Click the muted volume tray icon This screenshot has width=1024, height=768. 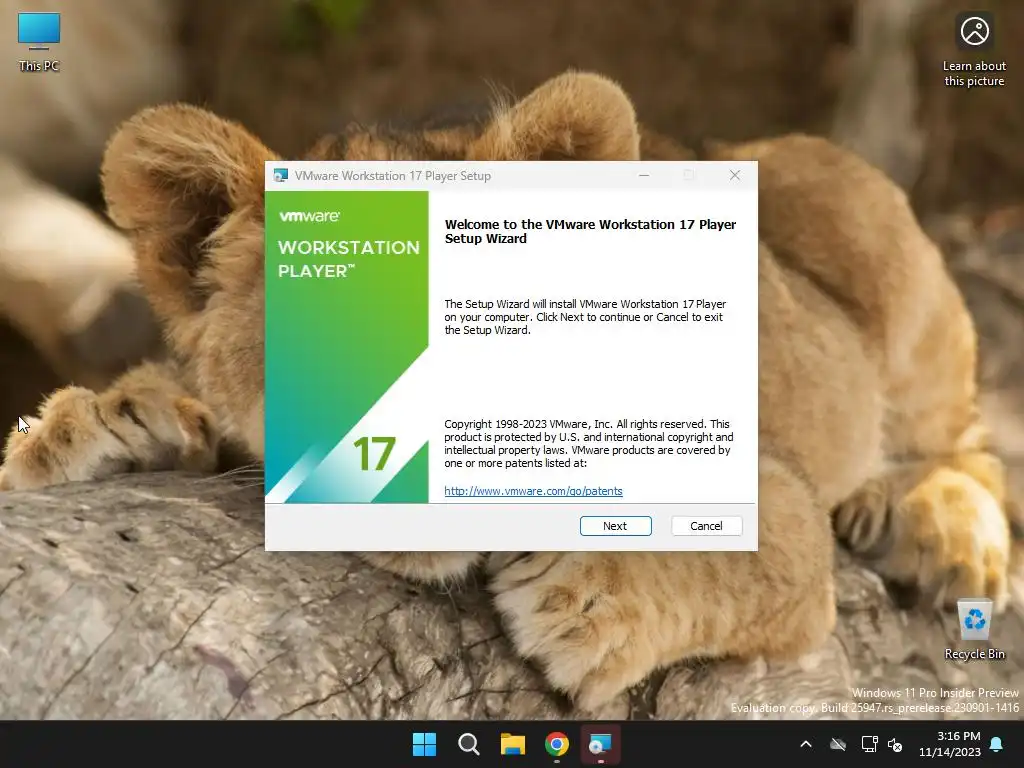pos(895,744)
